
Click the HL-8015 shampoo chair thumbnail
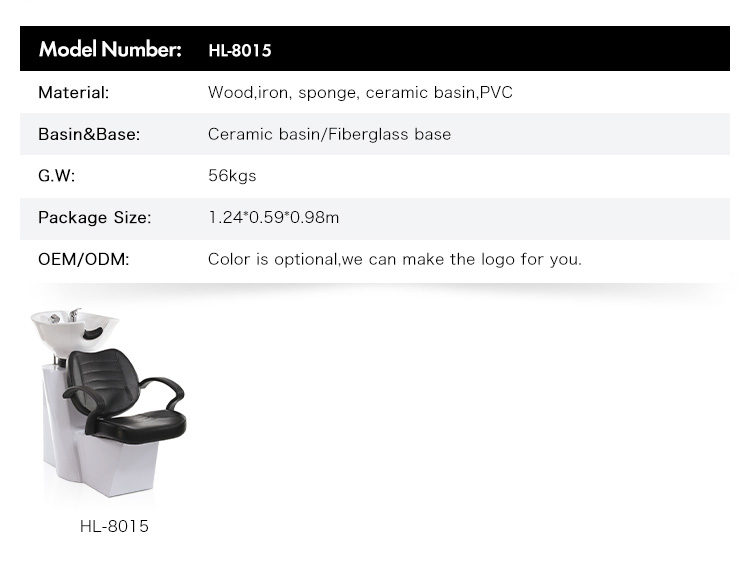[109, 403]
